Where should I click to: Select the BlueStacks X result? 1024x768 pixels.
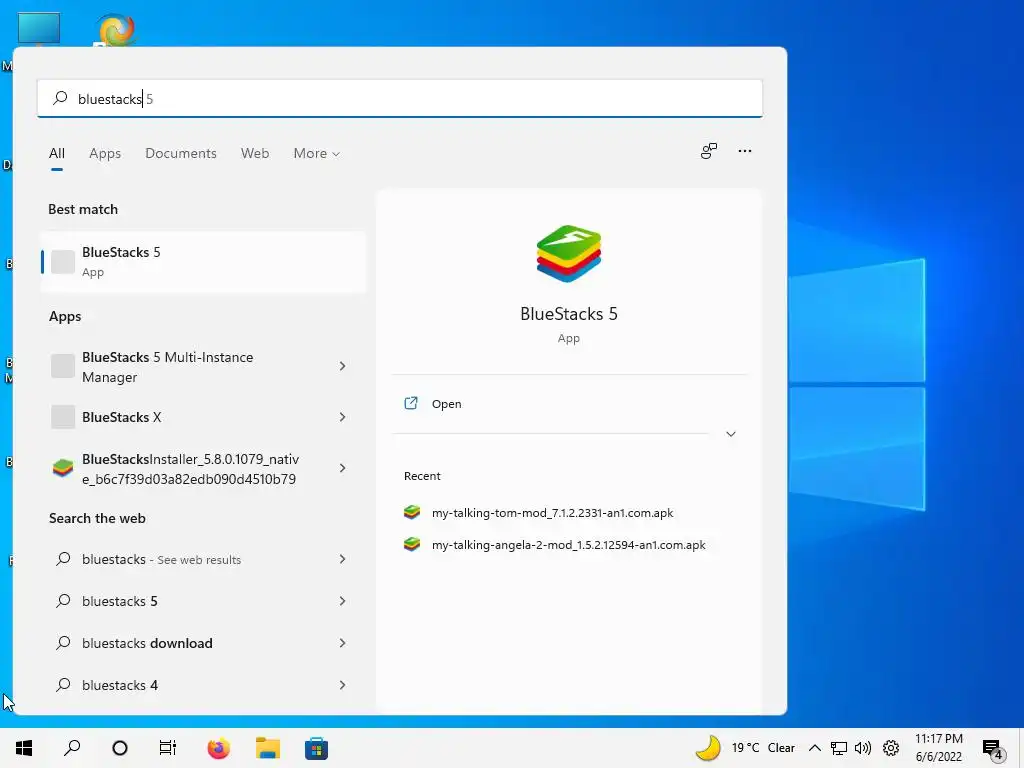[203, 417]
